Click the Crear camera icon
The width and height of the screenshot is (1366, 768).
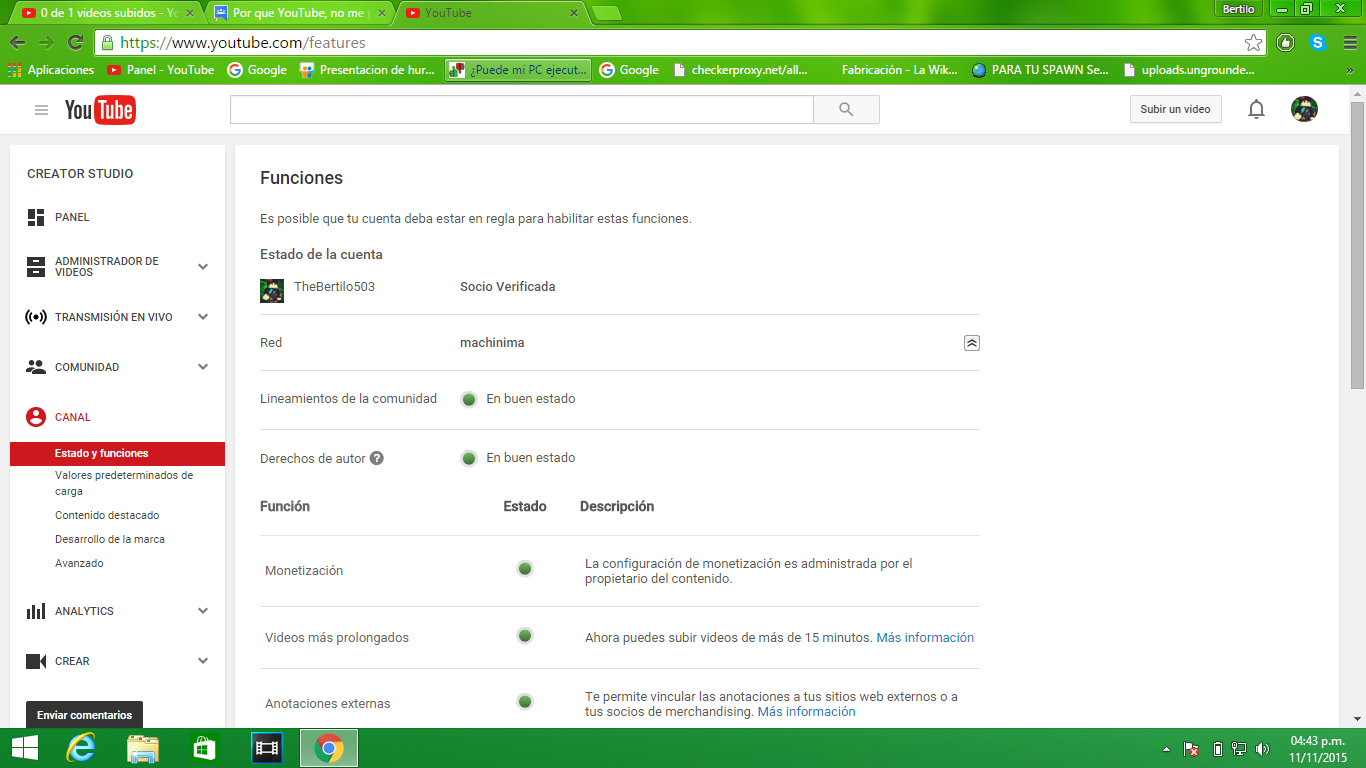click(36, 661)
